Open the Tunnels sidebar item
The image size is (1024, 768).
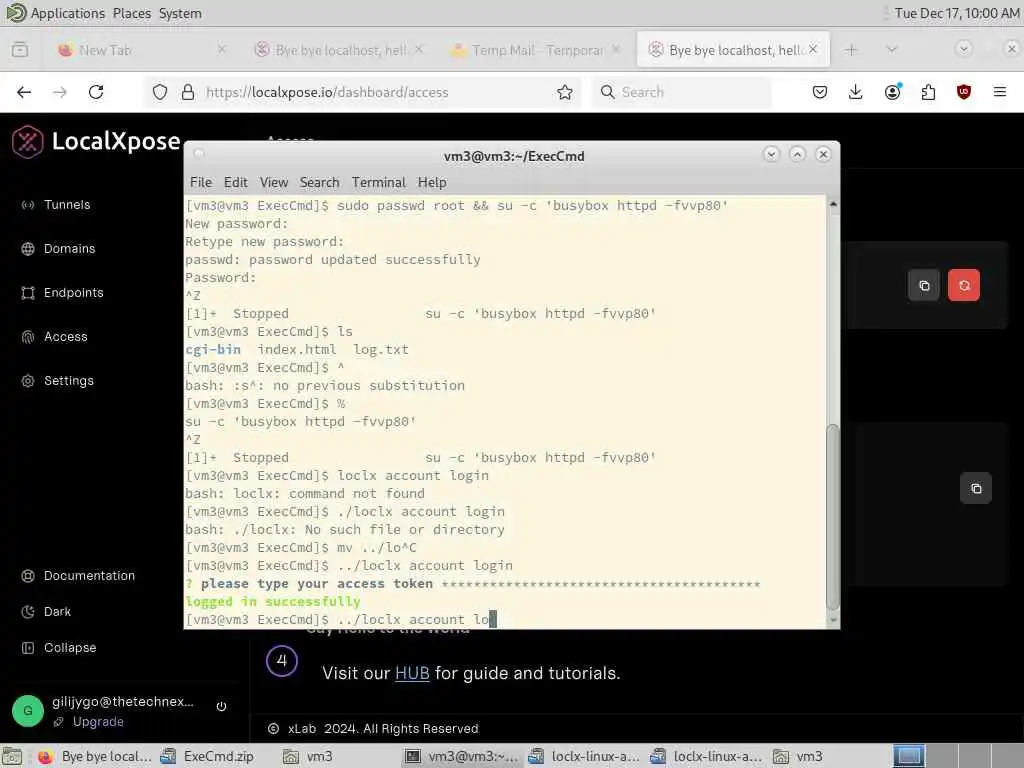point(56,204)
